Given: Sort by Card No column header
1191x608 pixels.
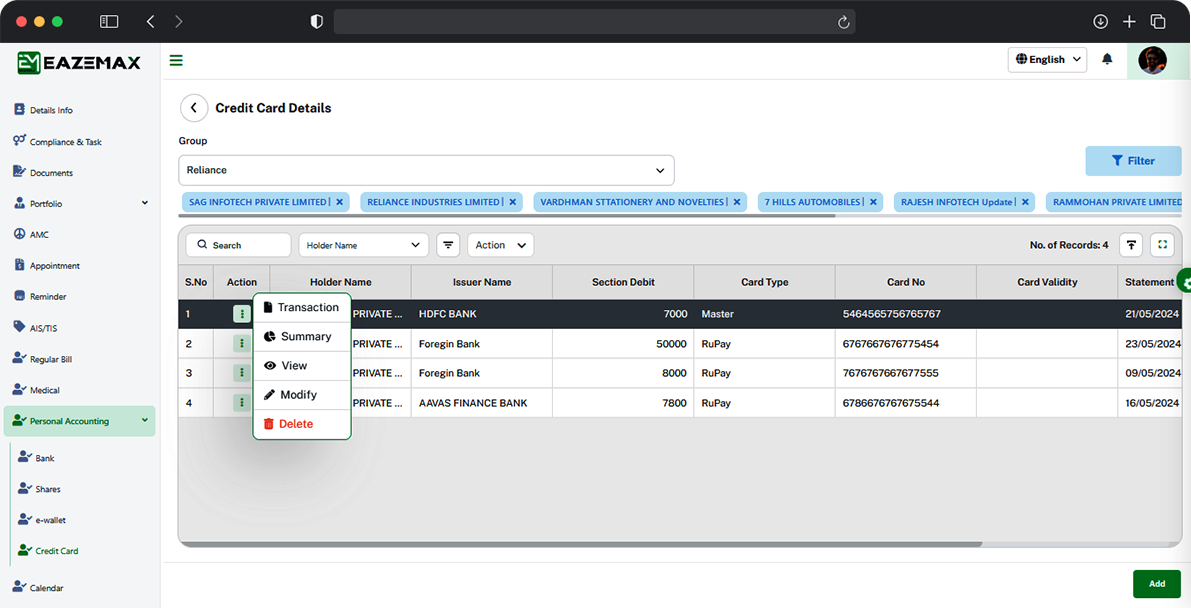Looking at the screenshot, I should click(905, 282).
